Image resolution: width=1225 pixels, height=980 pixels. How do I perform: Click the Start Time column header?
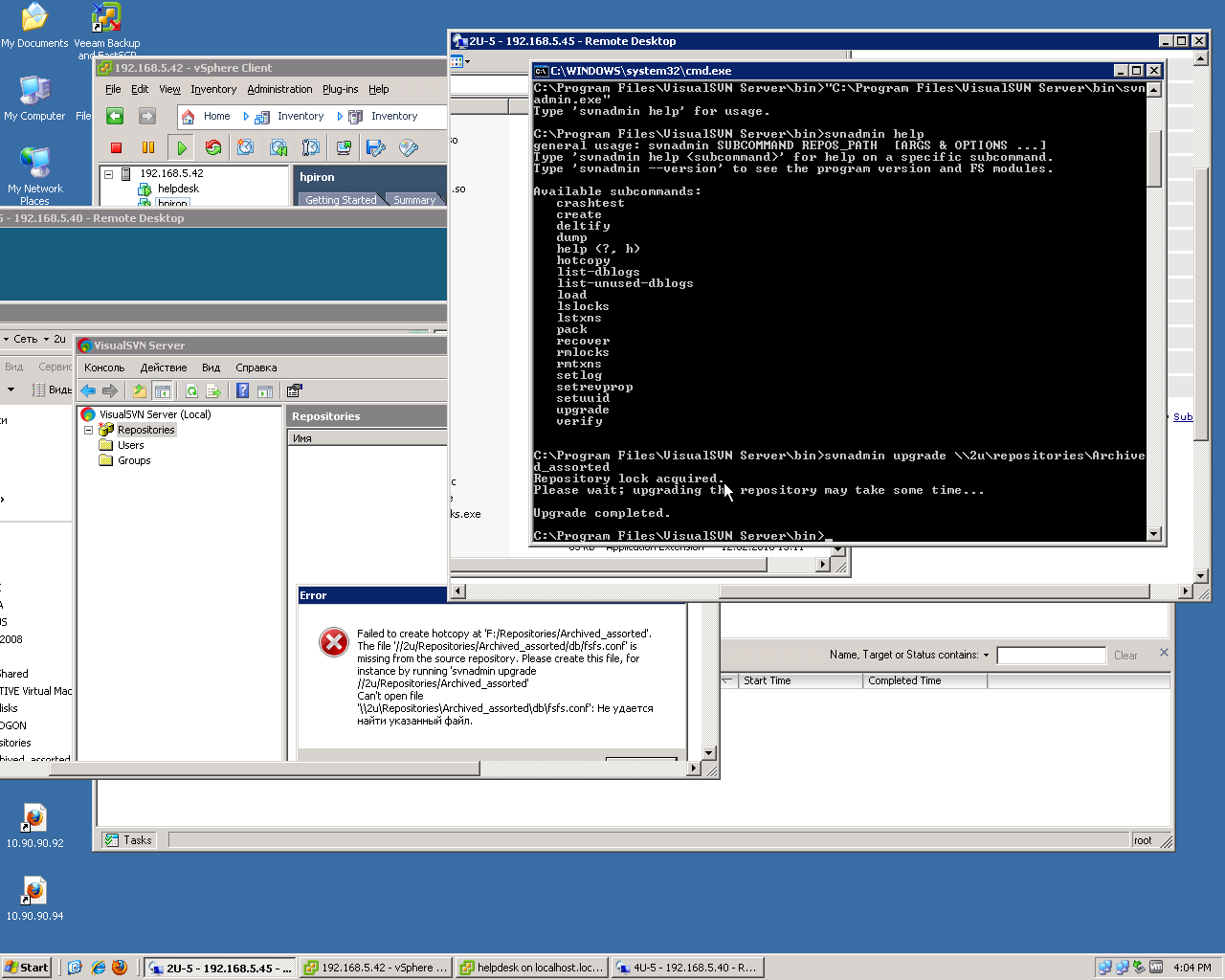click(x=799, y=681)
